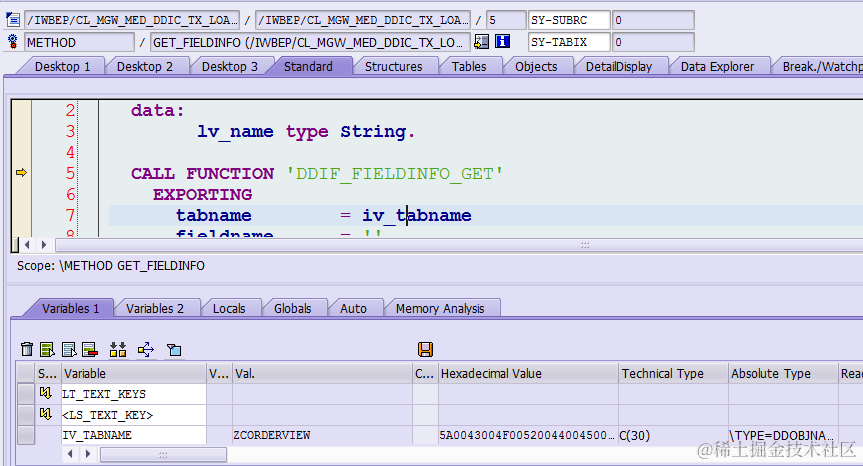The width and height of the screenshot is (863, 466).
Task: Click the grey table-with-arrow icon in the variables toolbar
Action: [x=69, y=349]
